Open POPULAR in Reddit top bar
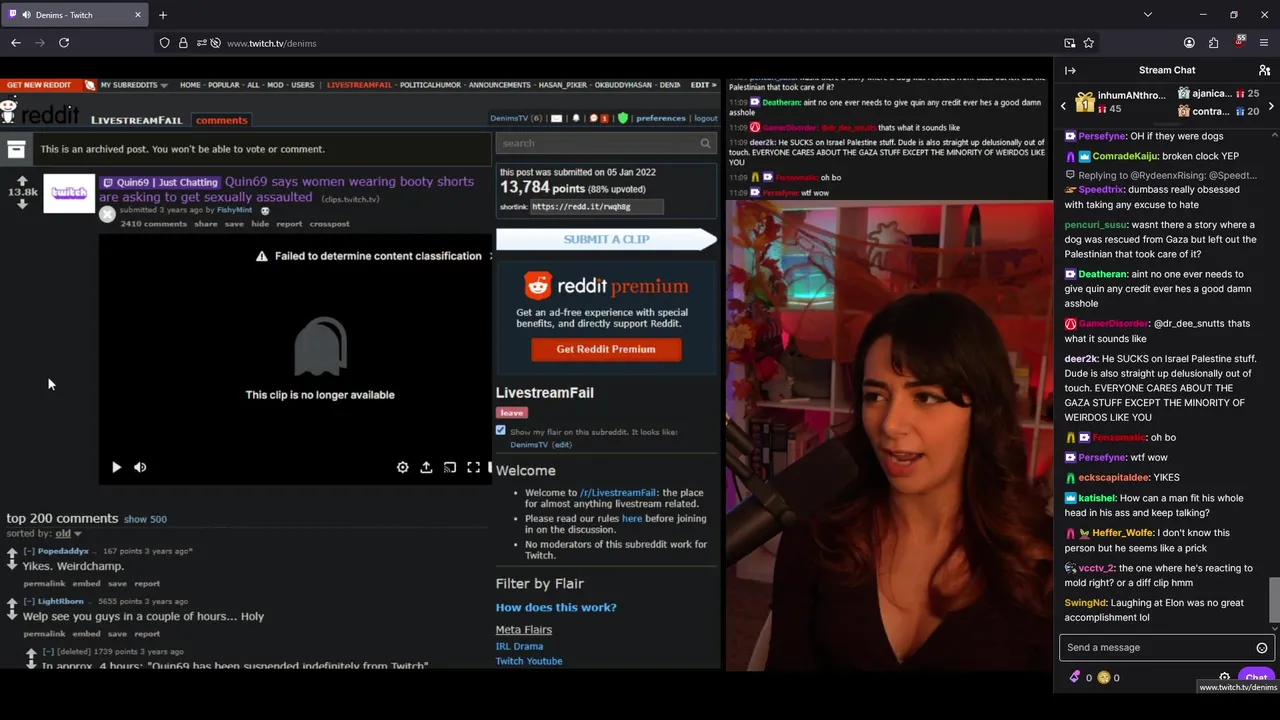 [223, 85]
